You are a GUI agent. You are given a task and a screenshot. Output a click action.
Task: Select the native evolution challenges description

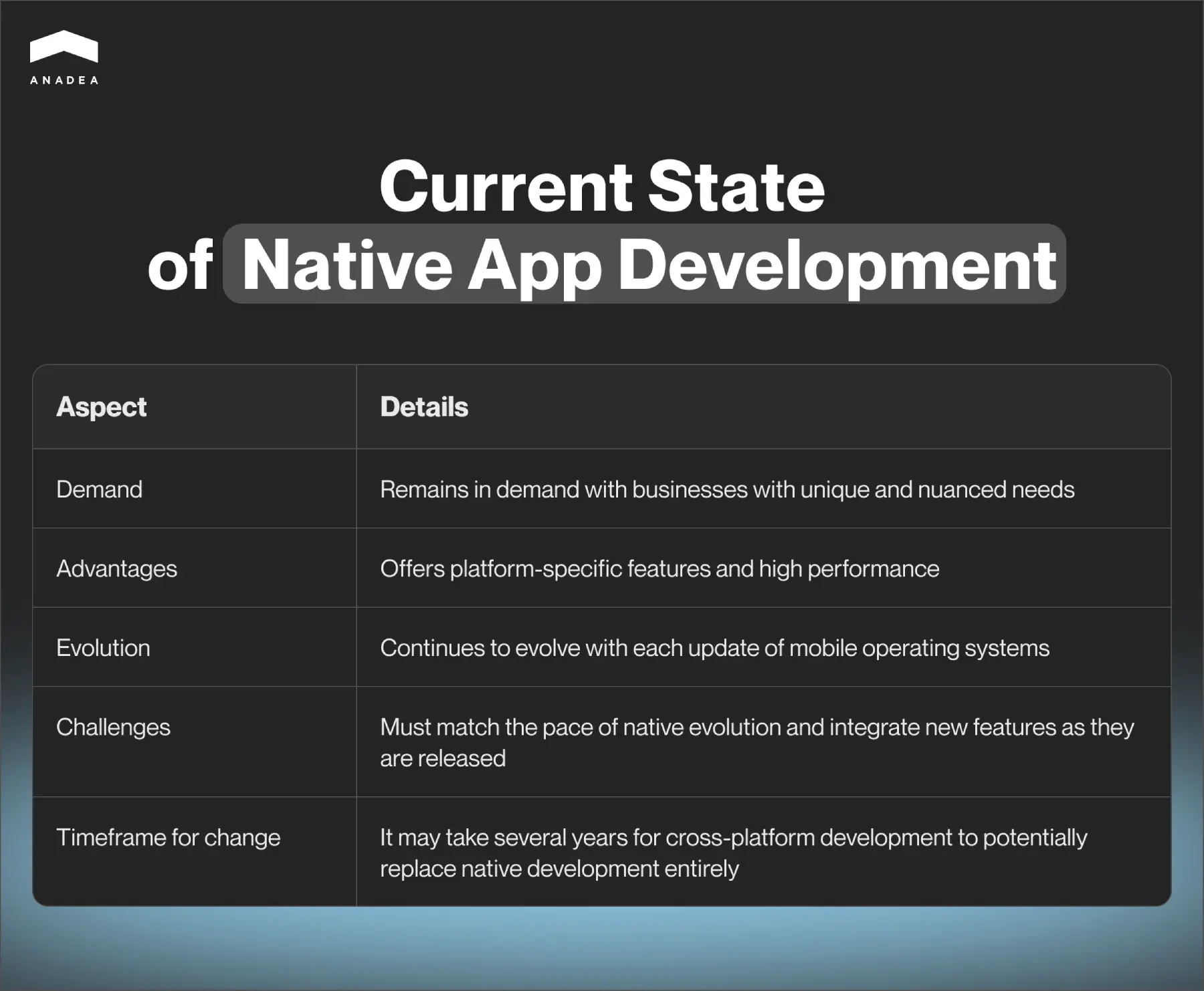756,742
